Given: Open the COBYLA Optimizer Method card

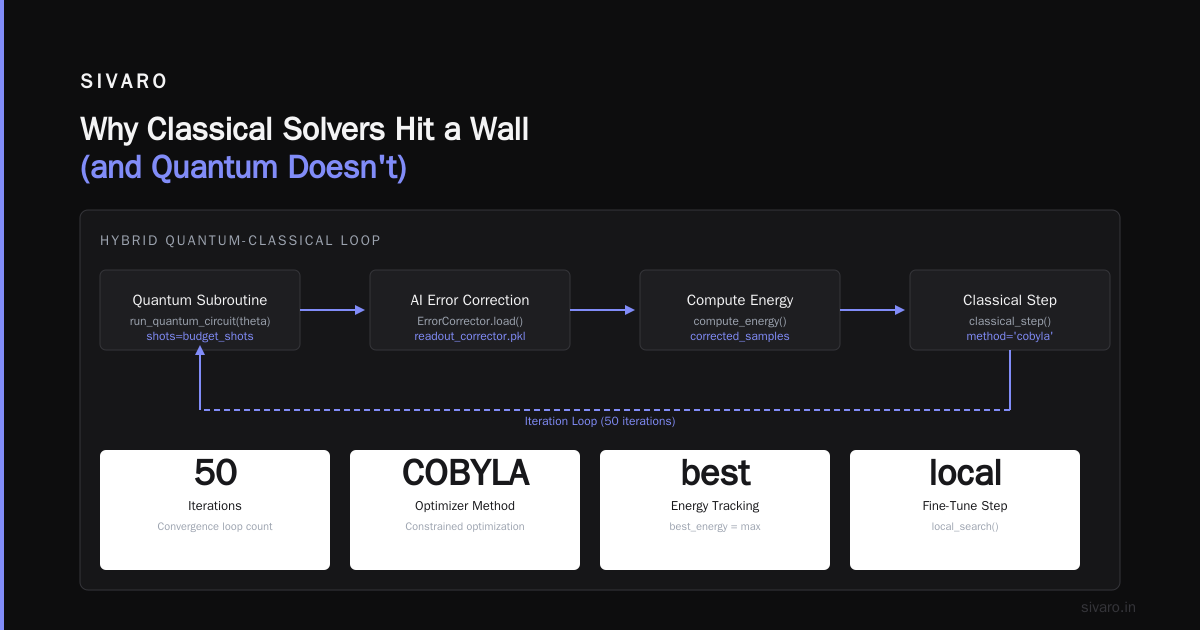Looking at the screenshot, I should [465, 510].
